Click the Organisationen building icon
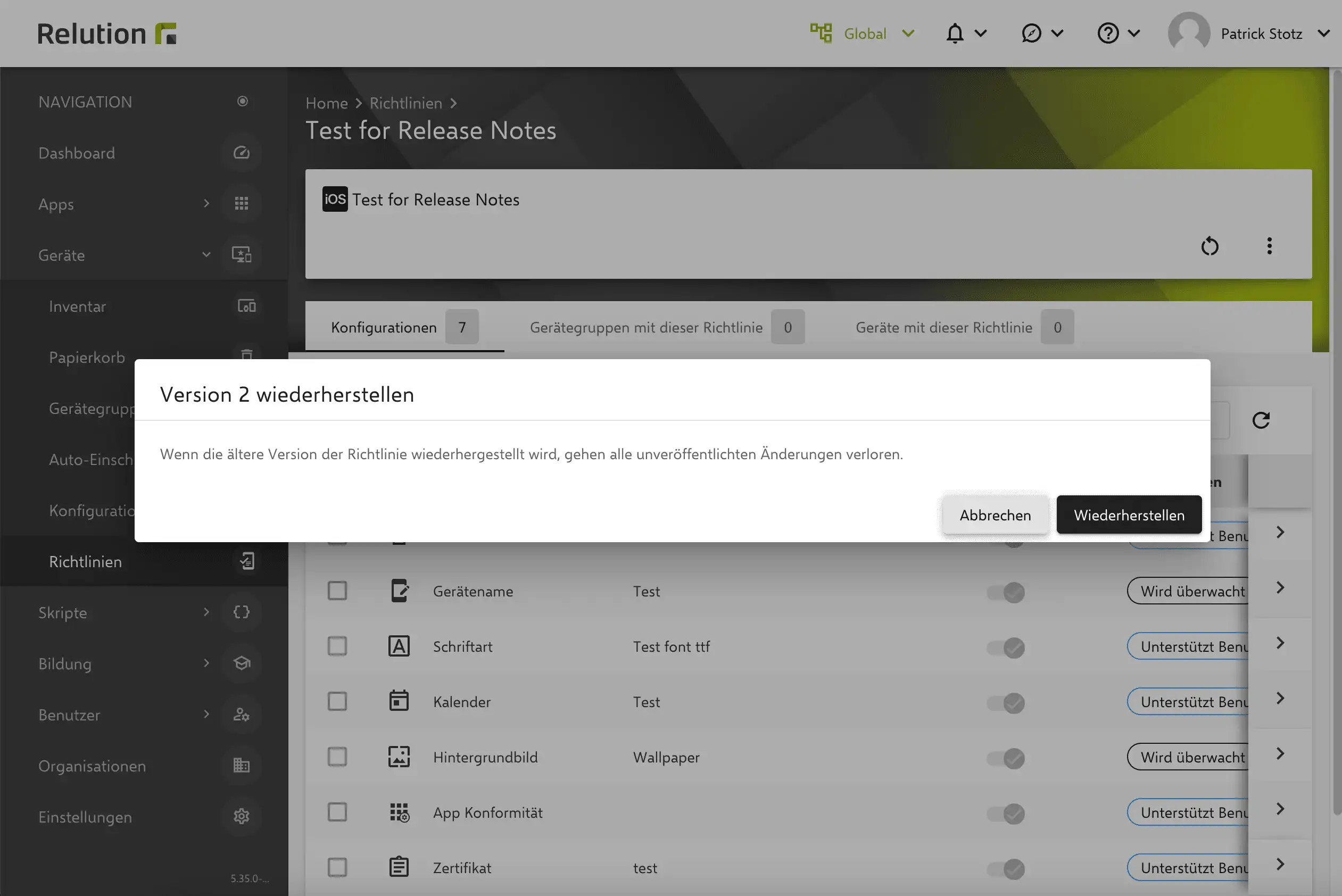The image size is (1342, 896). coord(242,765)
